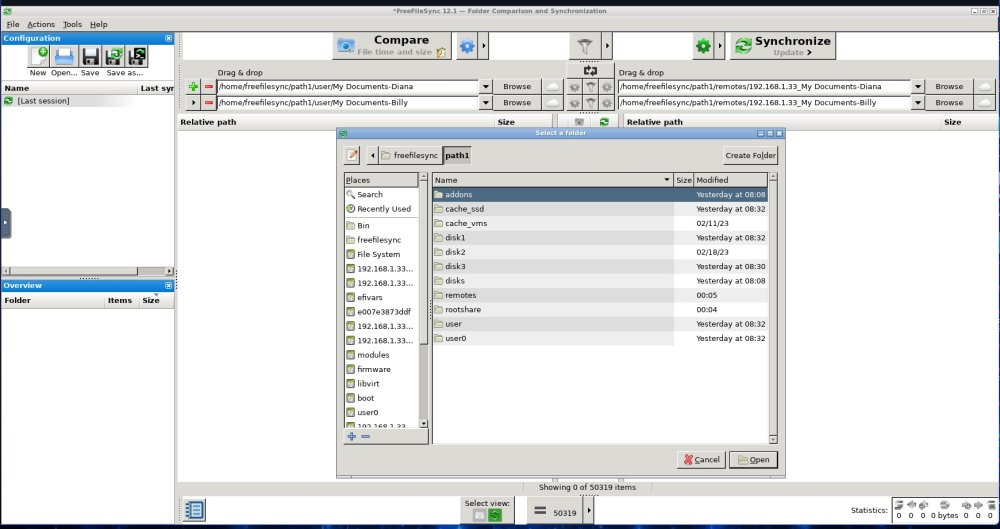Add bookmark with the Places plus icon

[351, 436]
